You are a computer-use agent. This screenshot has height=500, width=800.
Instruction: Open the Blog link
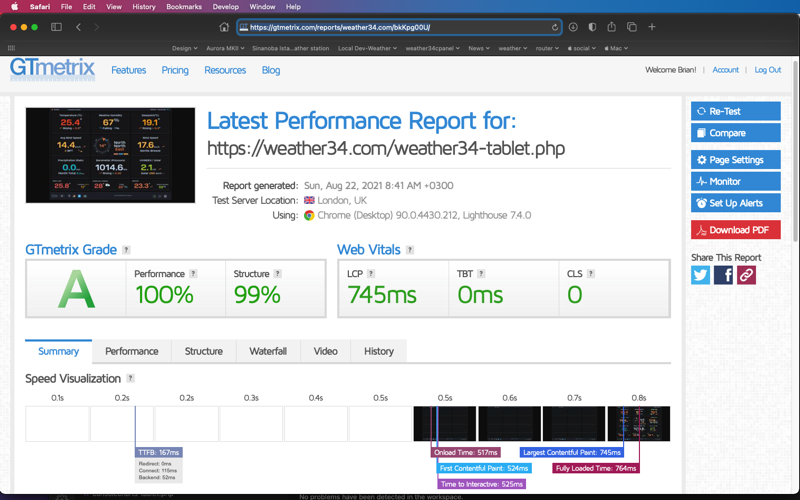pos(271,70)
